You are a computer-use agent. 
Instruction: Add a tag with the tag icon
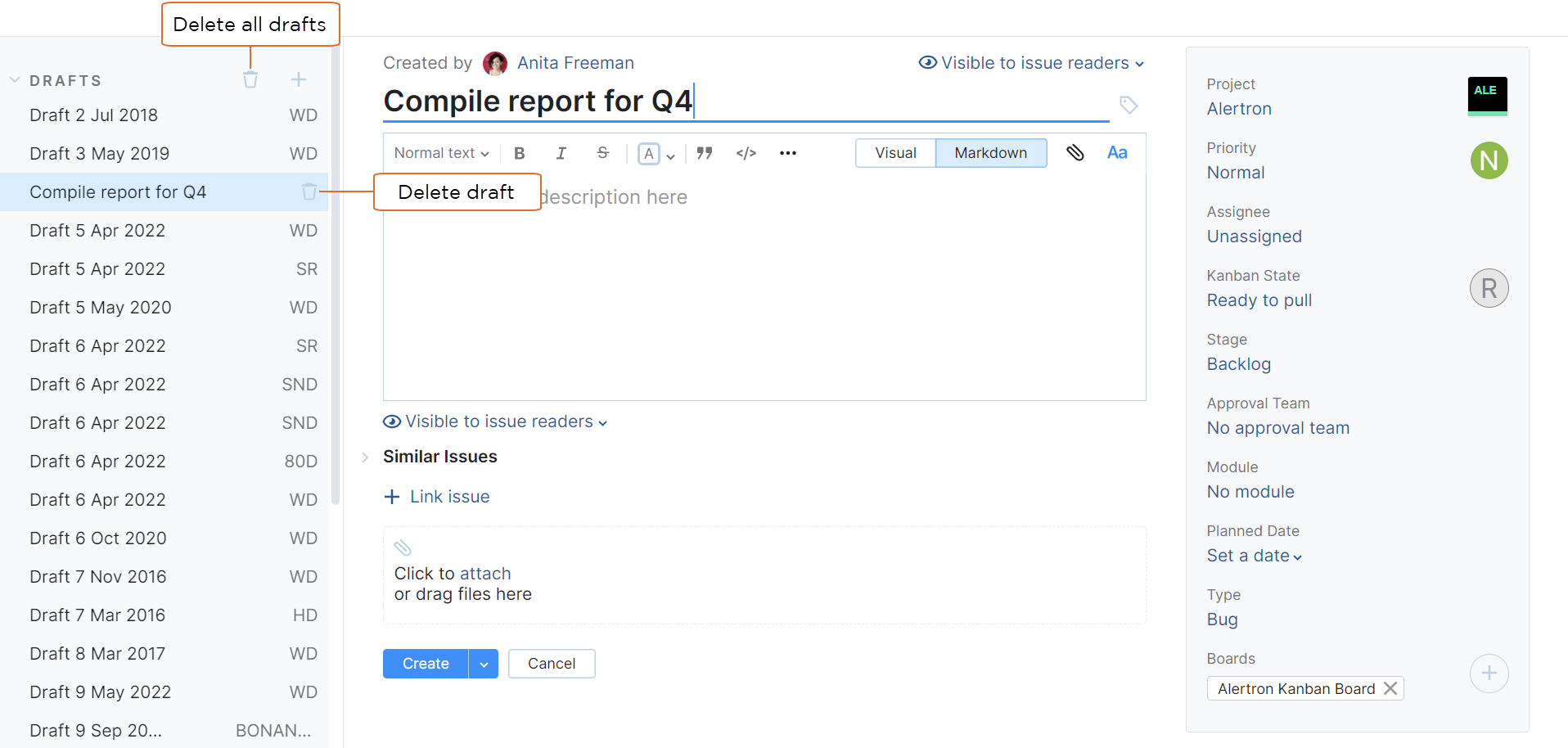1129,105
